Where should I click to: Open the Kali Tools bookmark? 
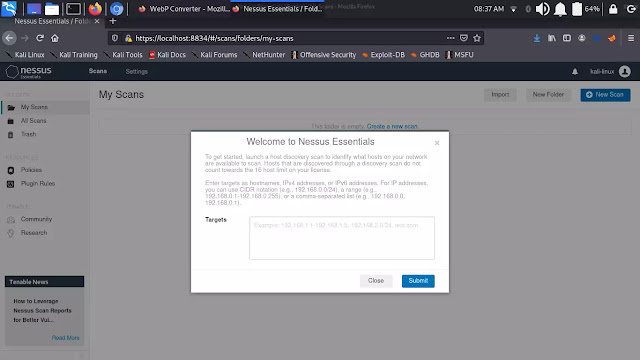(x=123, y=55)
